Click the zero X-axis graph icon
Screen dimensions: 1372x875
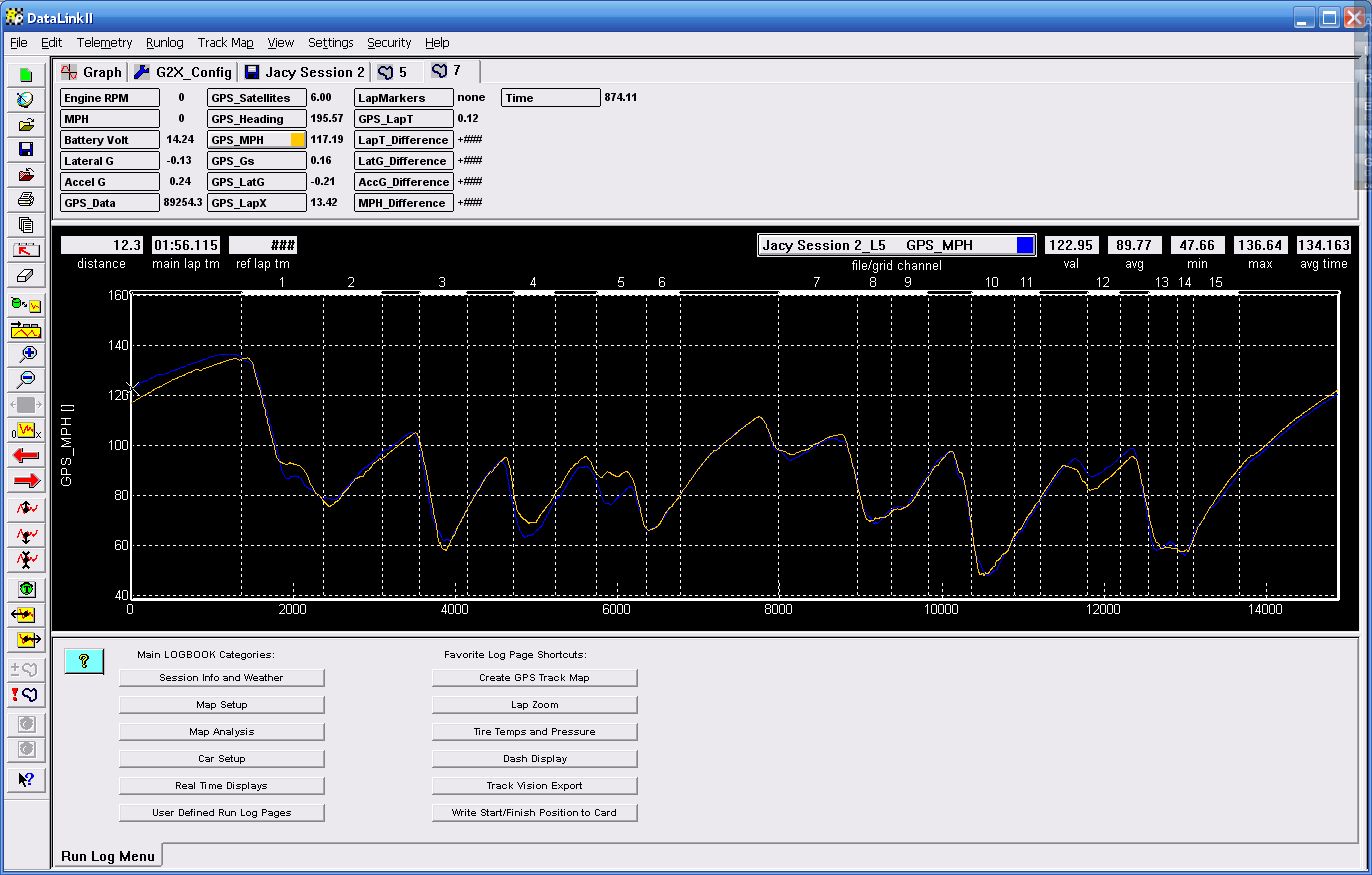pos(26,431)
